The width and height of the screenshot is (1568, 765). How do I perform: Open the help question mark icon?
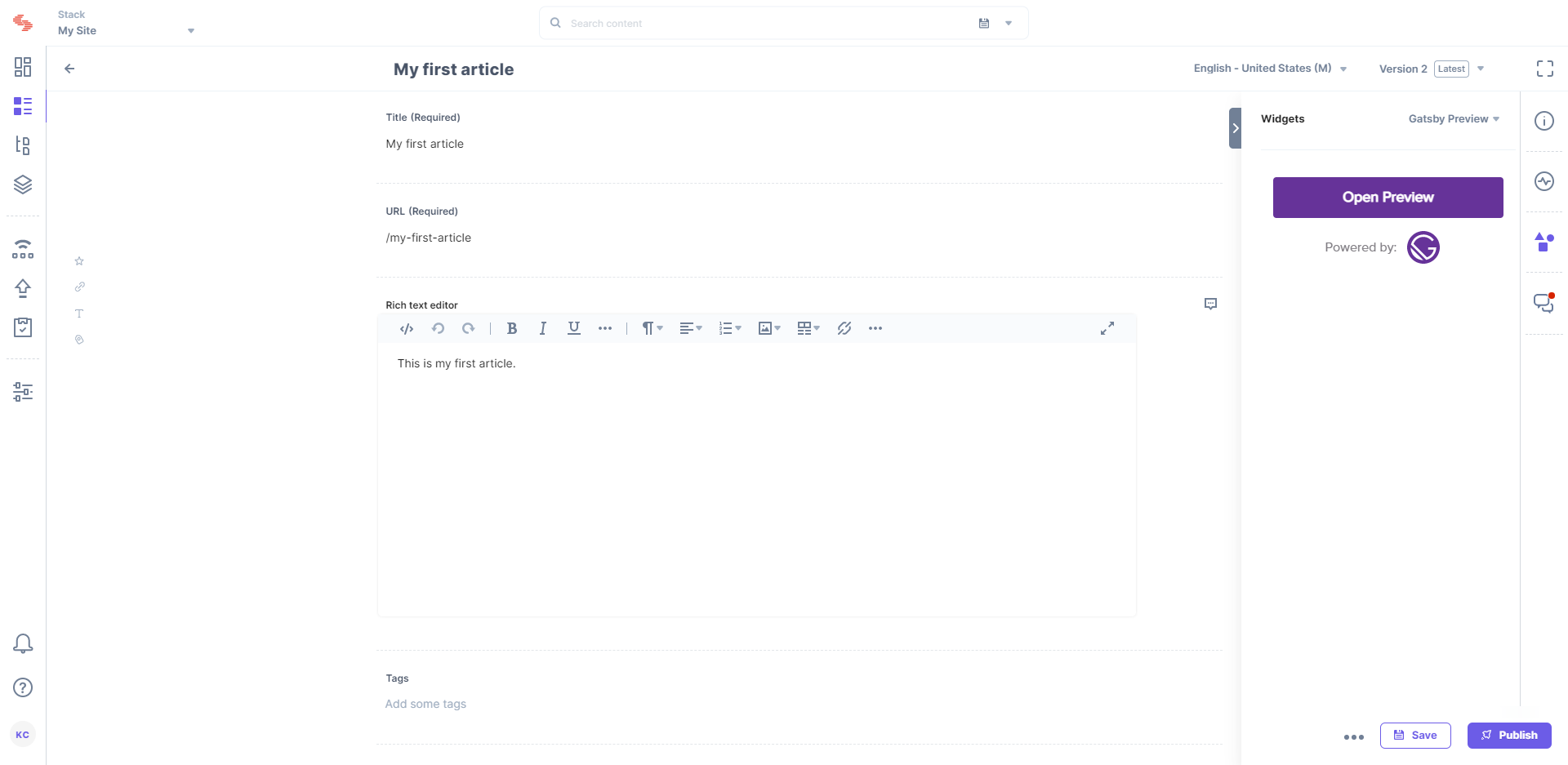pyautogui.click(x=23, y=687)
